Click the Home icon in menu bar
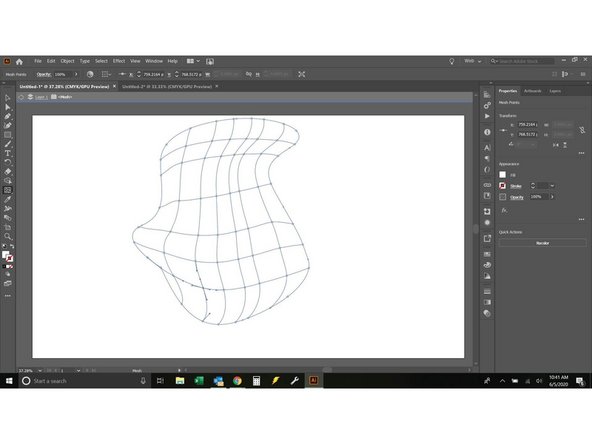592x444 pixels. tap(19, 62)
